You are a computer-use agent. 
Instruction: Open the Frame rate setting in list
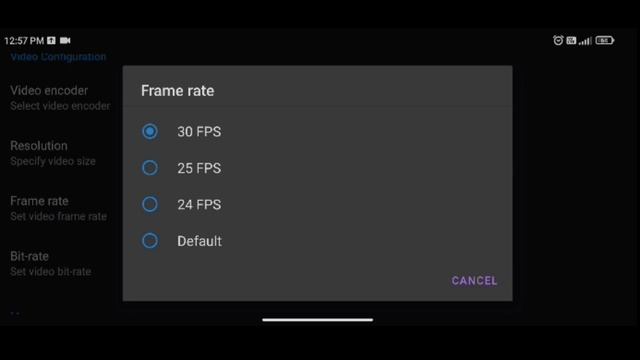point(58,208)
